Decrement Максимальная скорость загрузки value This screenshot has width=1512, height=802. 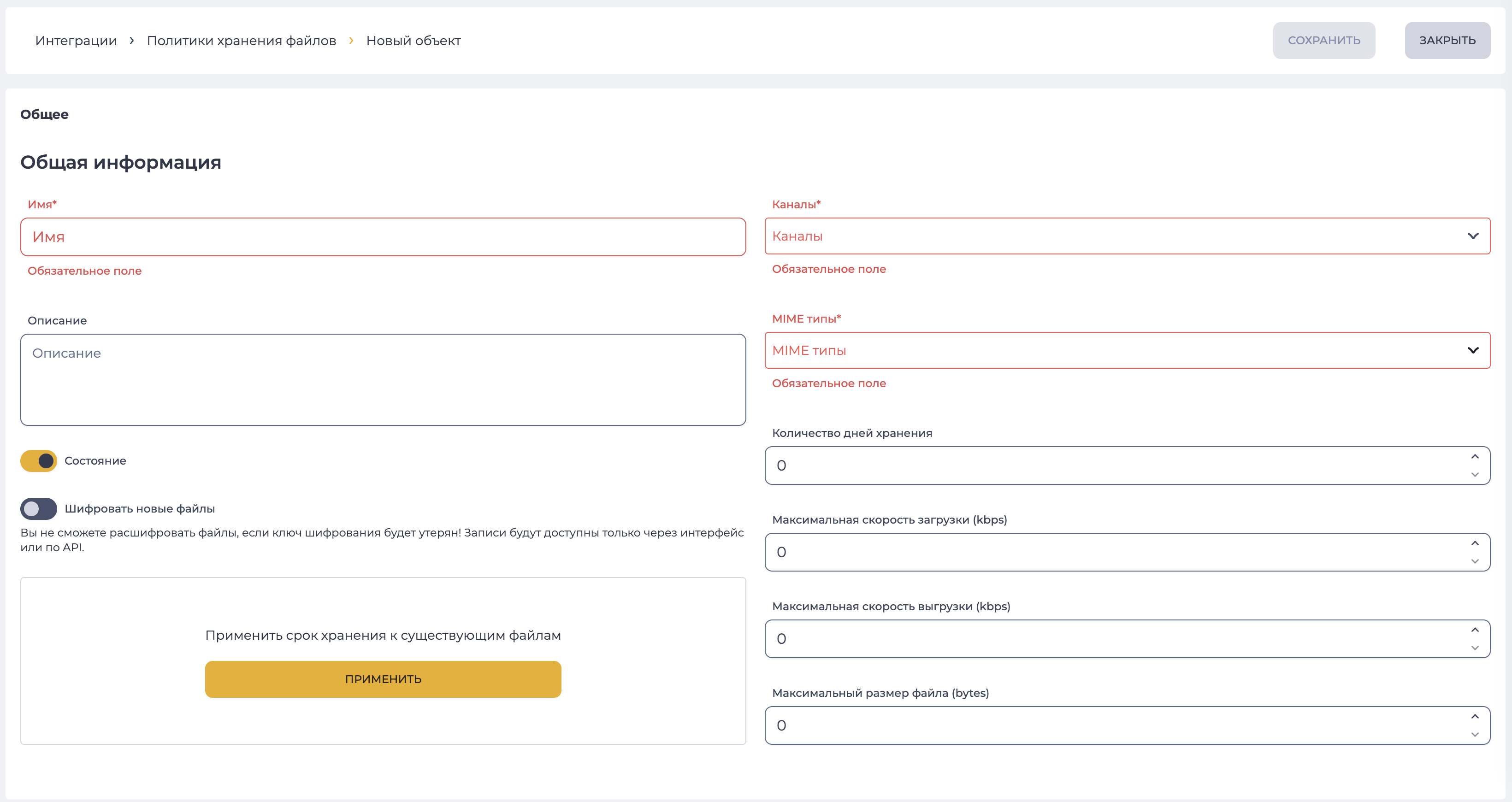[x=1475, y=561]
